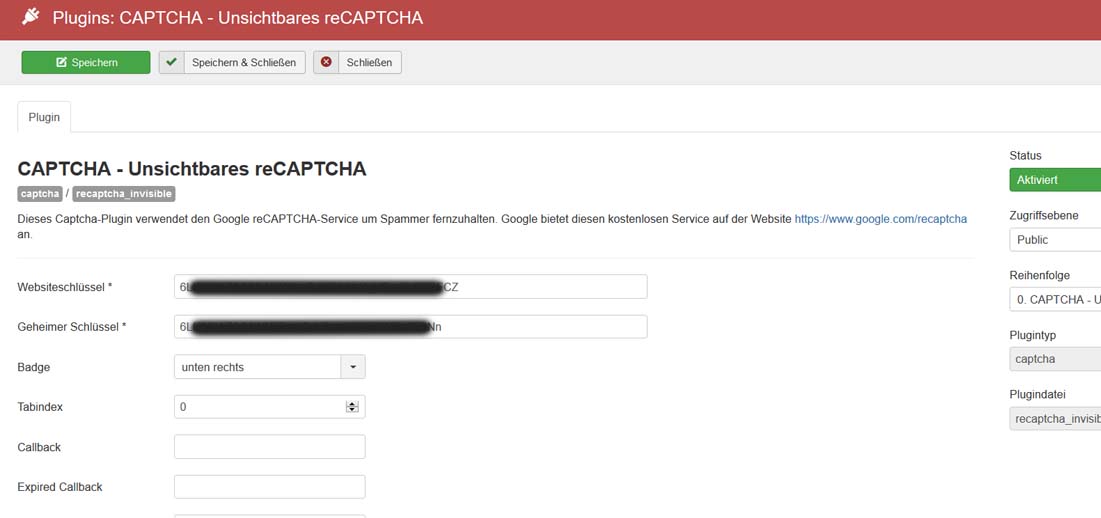The width and height of the screenshot is (1101, 518).
Task: Click the page title Plugins: CAPTCHA text
Action: tap(237, 18)
